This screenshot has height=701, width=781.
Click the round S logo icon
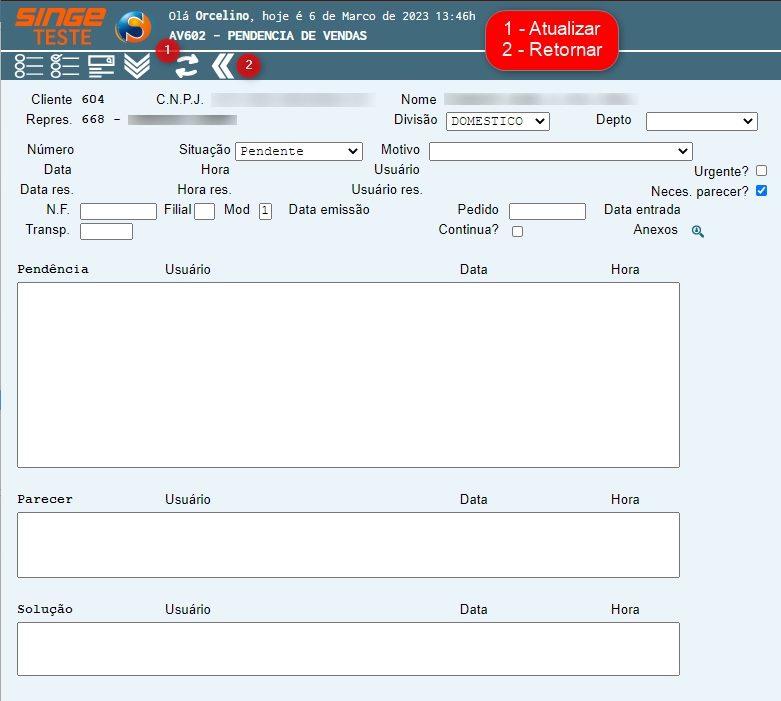[134, 28]
